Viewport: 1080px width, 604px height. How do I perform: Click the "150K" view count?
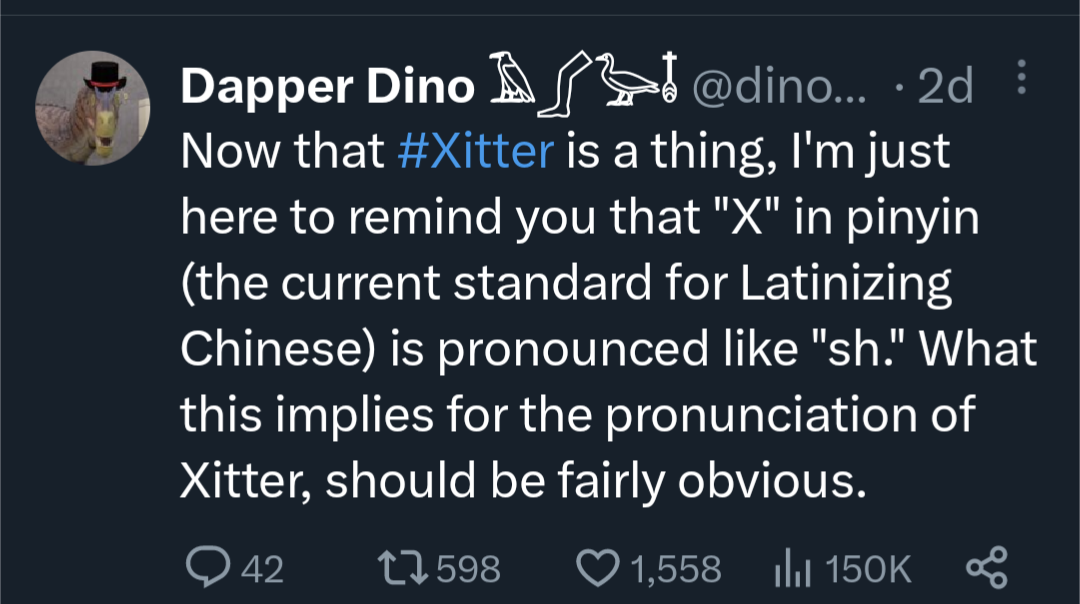pyautogui.click(x=870, y=567)
